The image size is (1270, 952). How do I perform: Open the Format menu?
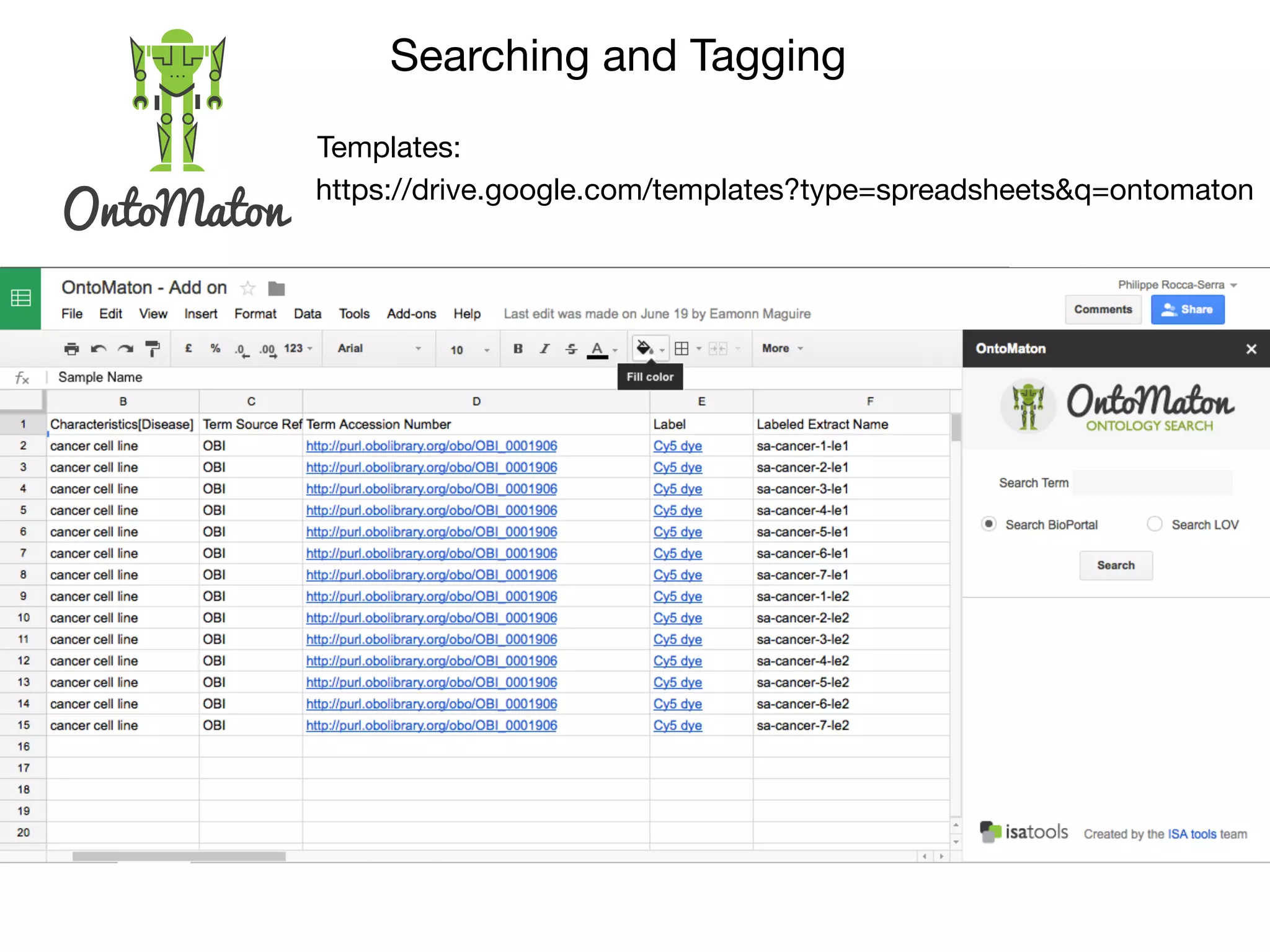tap(255, 314)
